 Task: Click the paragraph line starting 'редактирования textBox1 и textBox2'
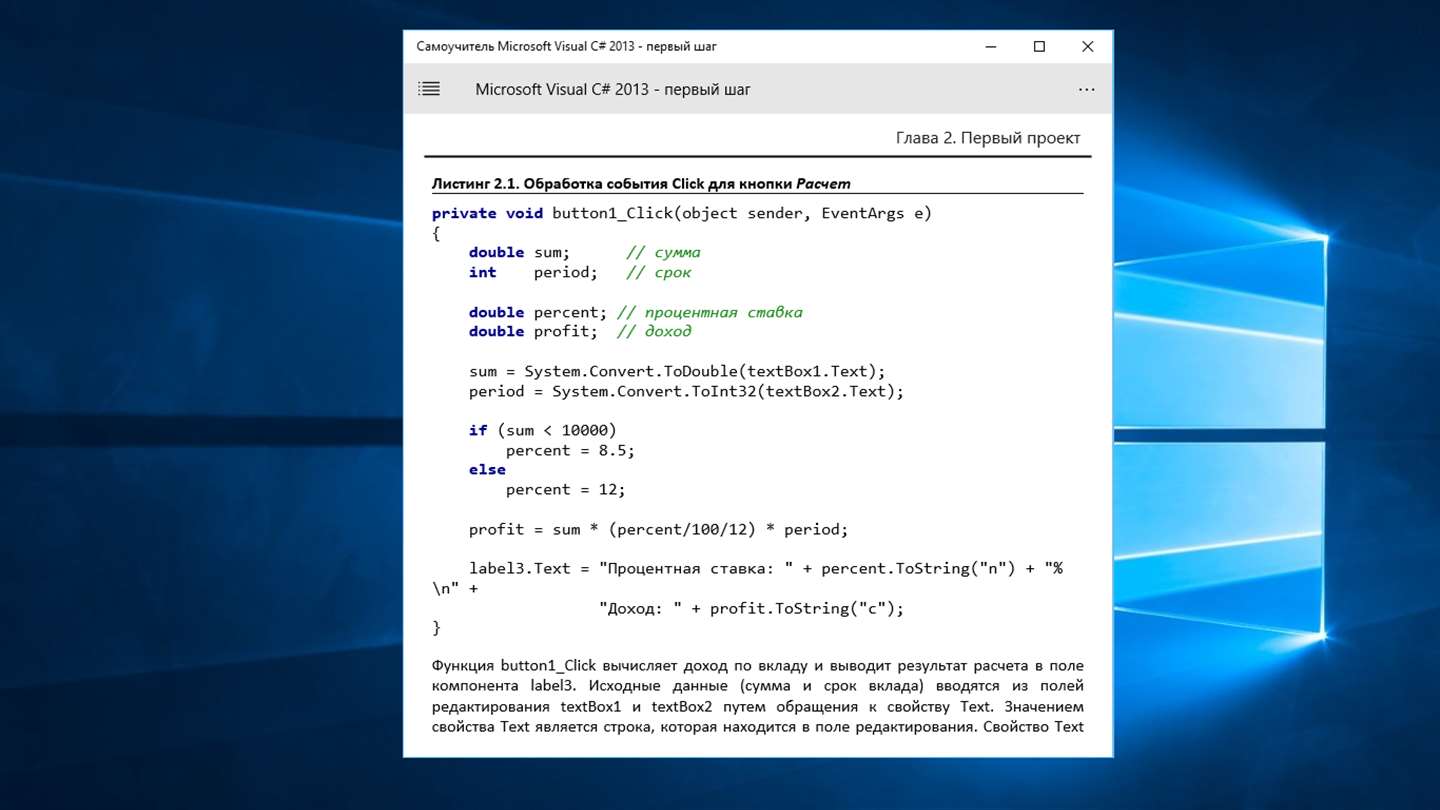click(758, 706)
